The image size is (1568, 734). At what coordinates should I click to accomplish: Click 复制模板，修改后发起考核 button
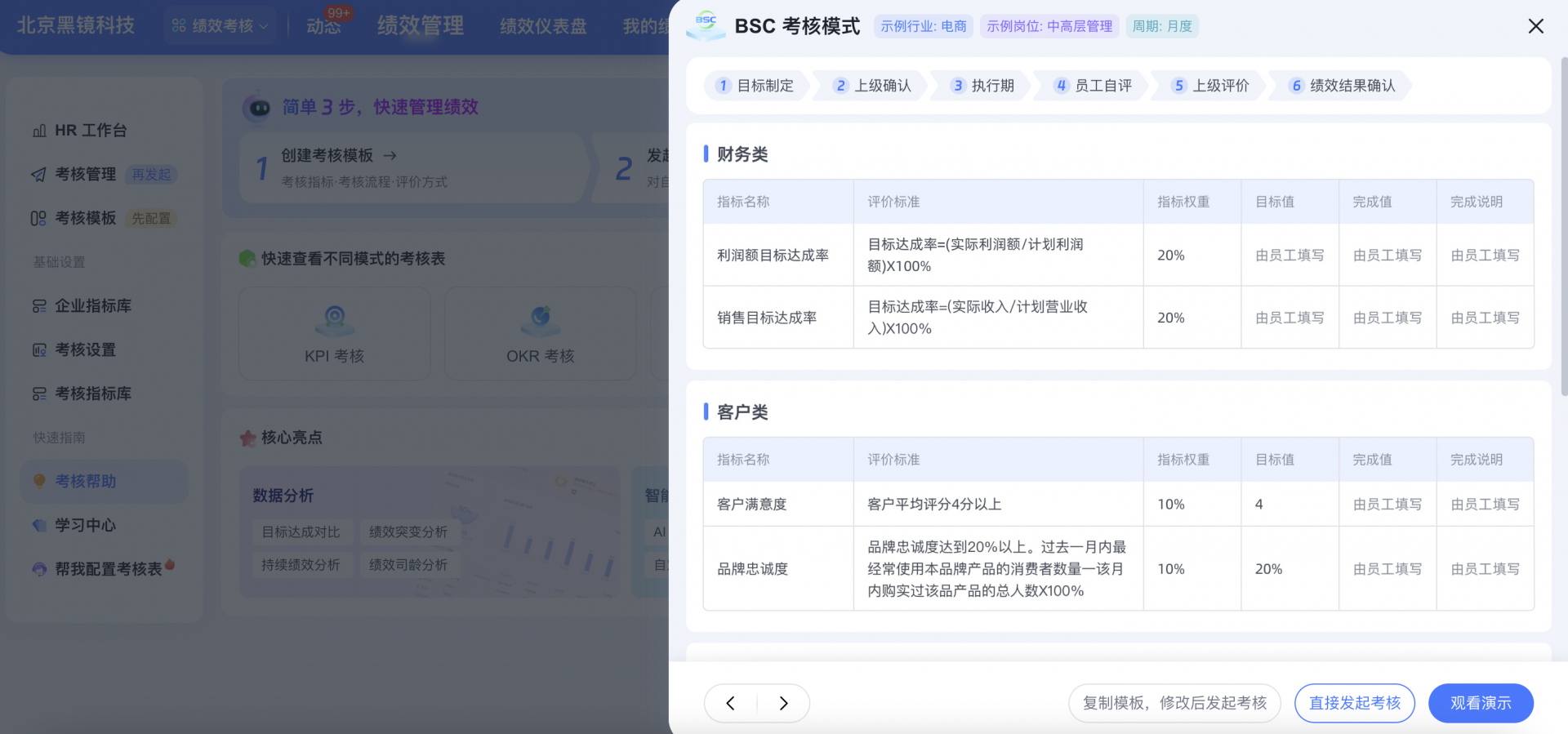click(x=1174, y=703)
